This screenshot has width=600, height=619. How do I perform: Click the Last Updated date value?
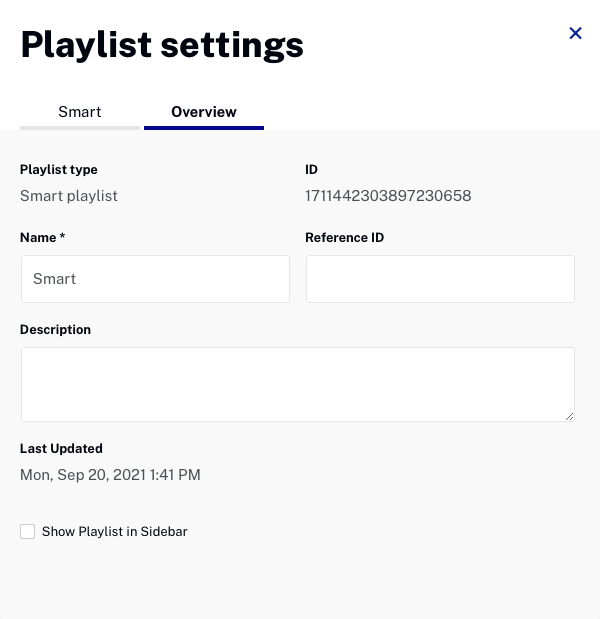(110, 475)
